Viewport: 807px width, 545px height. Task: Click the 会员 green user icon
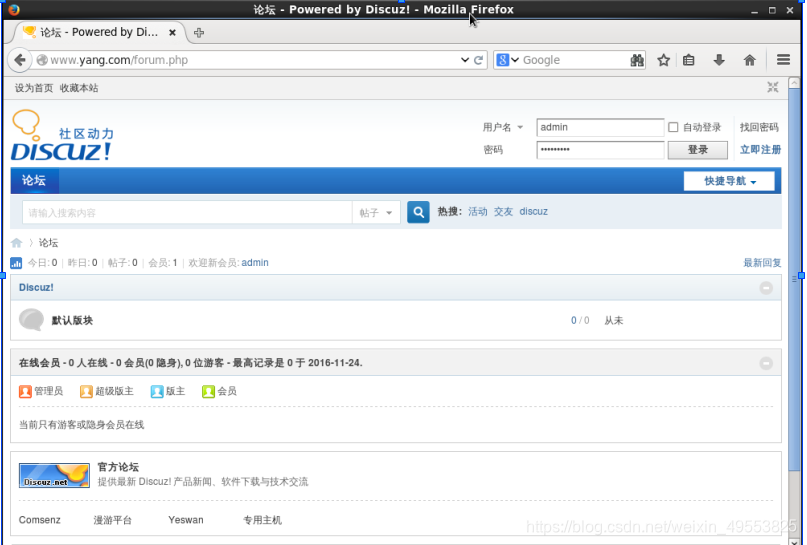tap(208, 392)
